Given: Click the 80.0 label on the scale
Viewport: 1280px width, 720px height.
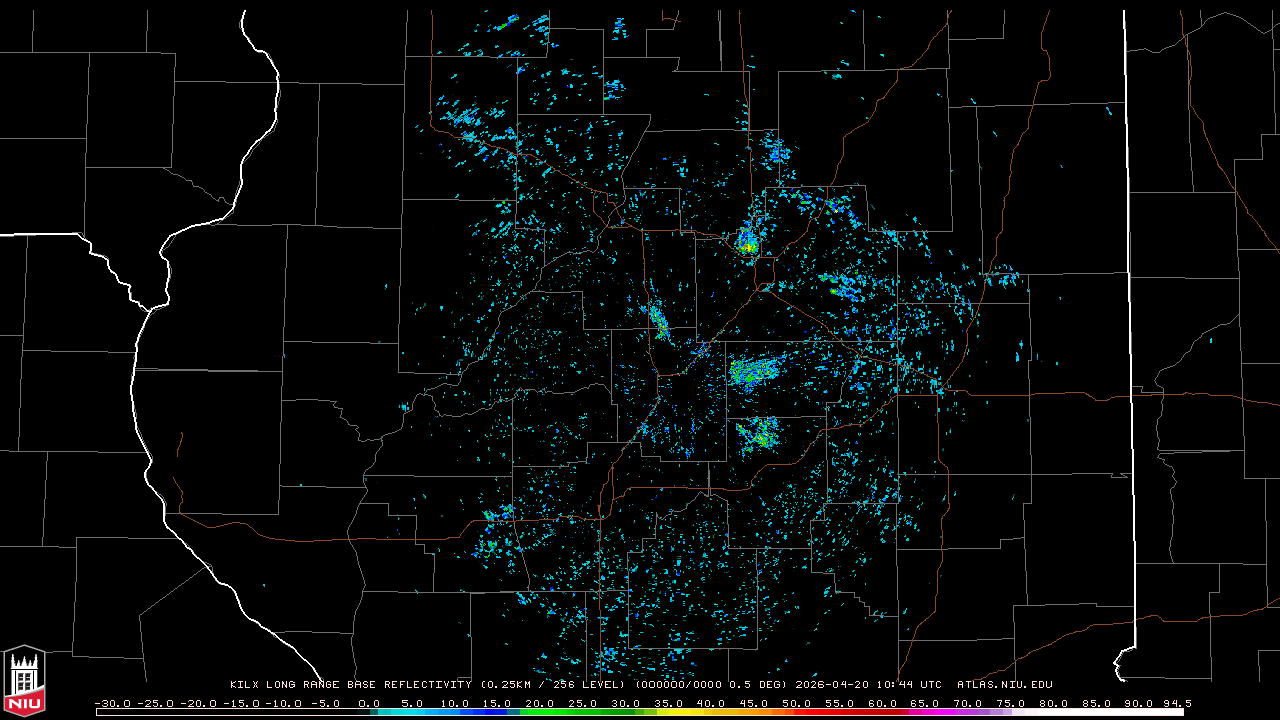Looking at the screenshot, I should point(1053,703).
